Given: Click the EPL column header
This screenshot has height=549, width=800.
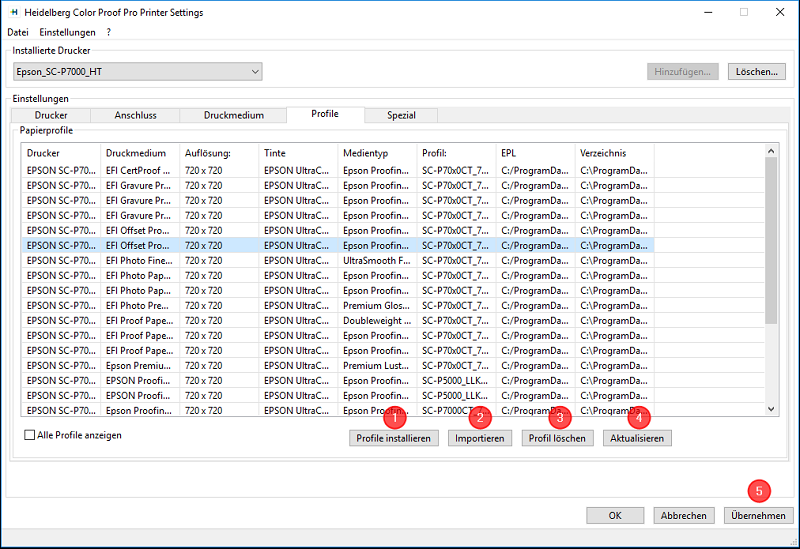Looking at the screenshot, I should pyautogui.click(x=535, y=153).
